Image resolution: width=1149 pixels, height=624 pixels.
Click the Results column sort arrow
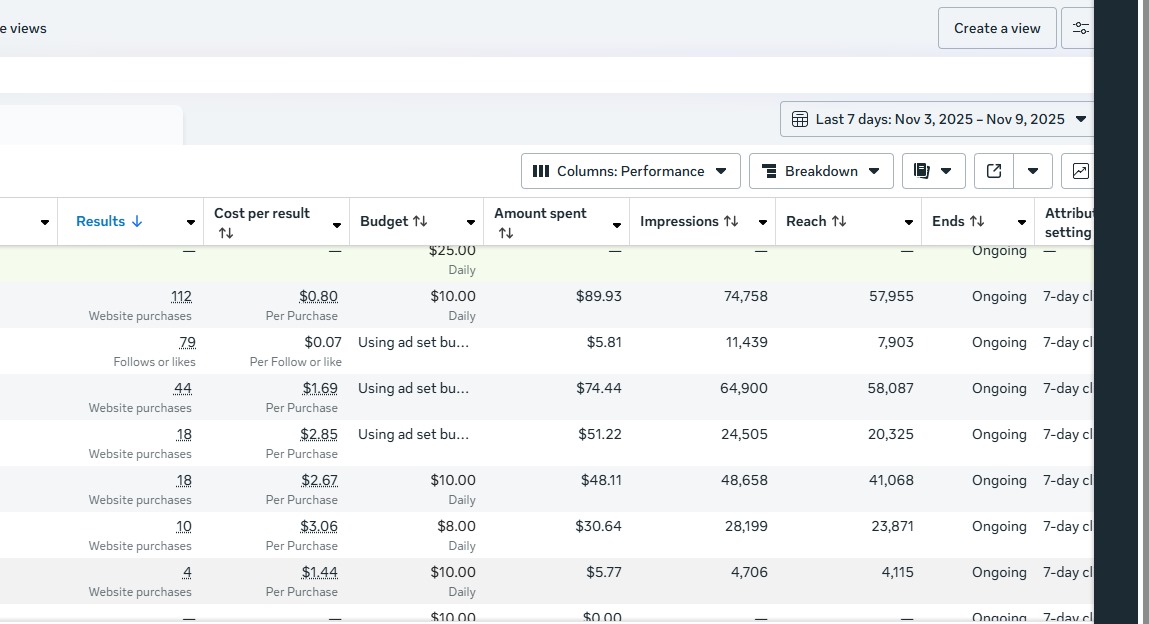(137, 221)
